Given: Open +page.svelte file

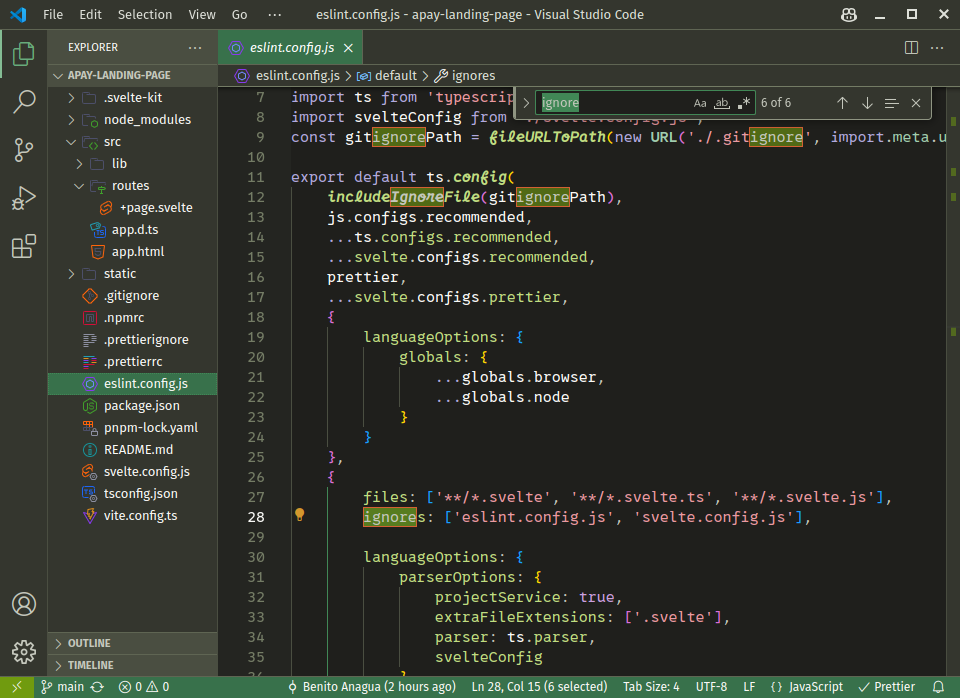Looking at the screenshot, I should (132, 208).
